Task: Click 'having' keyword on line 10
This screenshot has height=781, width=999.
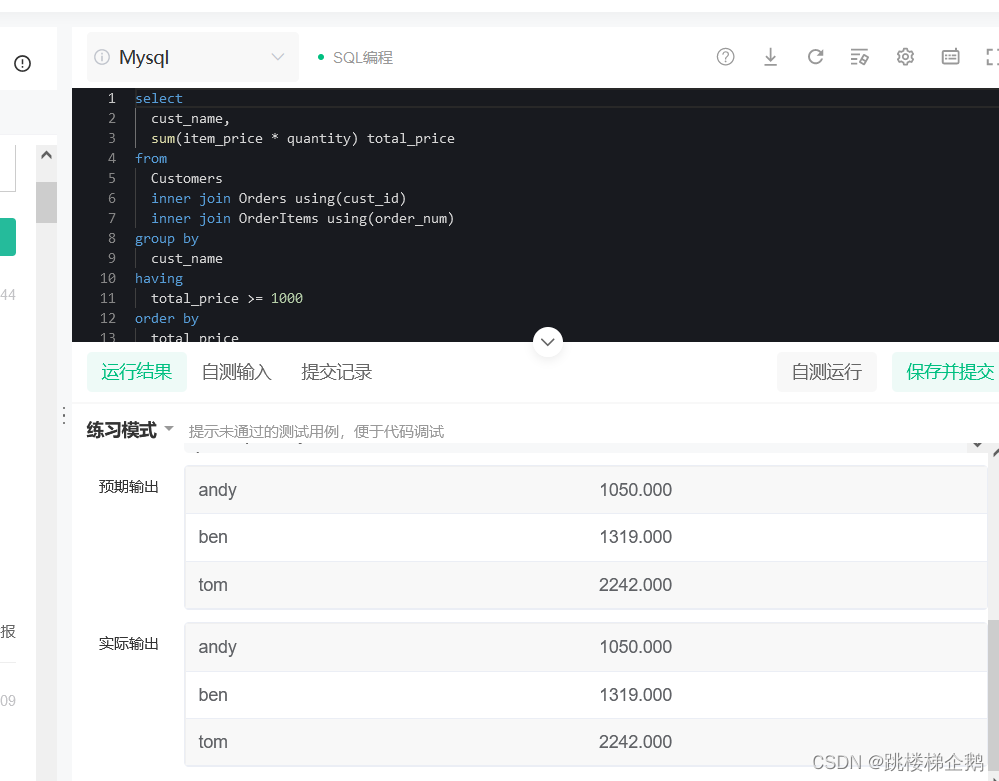Action: pos(159,279)
